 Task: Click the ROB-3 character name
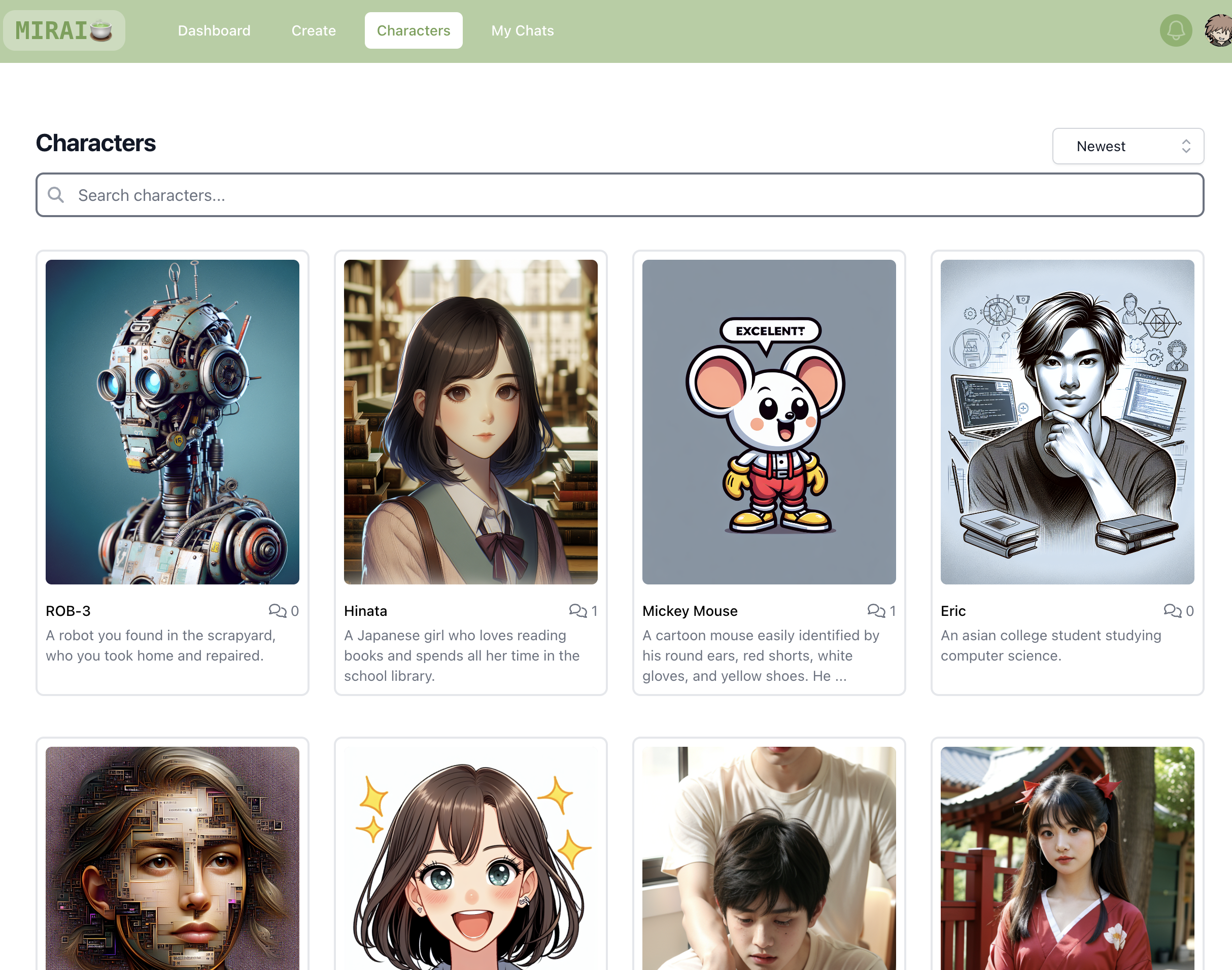(x=68, y=610)
